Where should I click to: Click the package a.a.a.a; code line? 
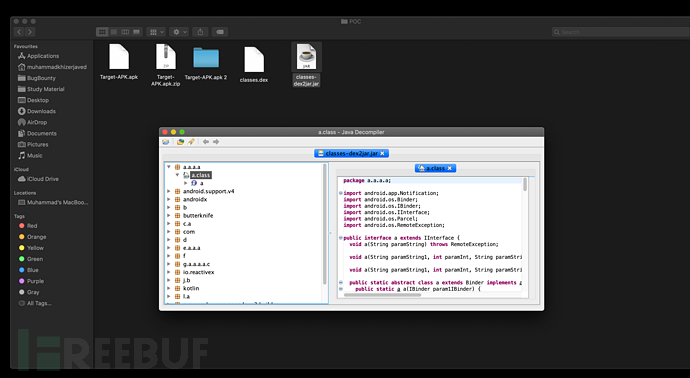[x=367, y=180]
